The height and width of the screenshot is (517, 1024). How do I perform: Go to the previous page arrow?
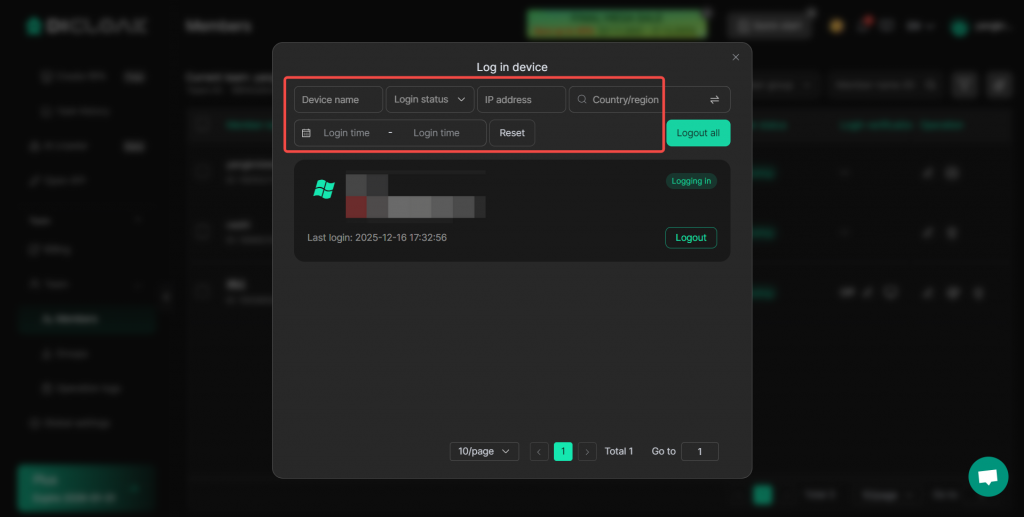tap(539, 452)
